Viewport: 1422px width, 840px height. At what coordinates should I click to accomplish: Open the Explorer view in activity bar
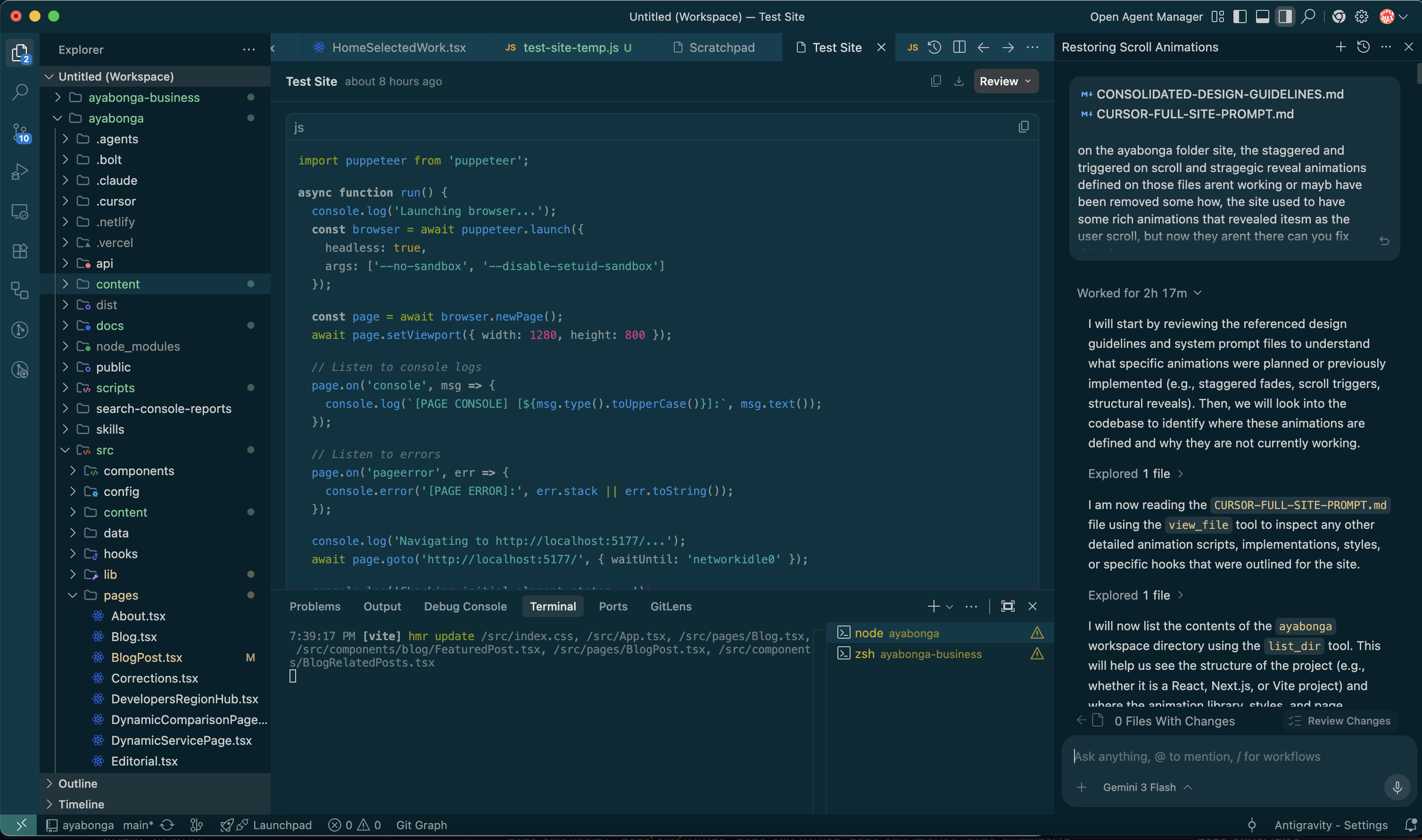(20, 53)
